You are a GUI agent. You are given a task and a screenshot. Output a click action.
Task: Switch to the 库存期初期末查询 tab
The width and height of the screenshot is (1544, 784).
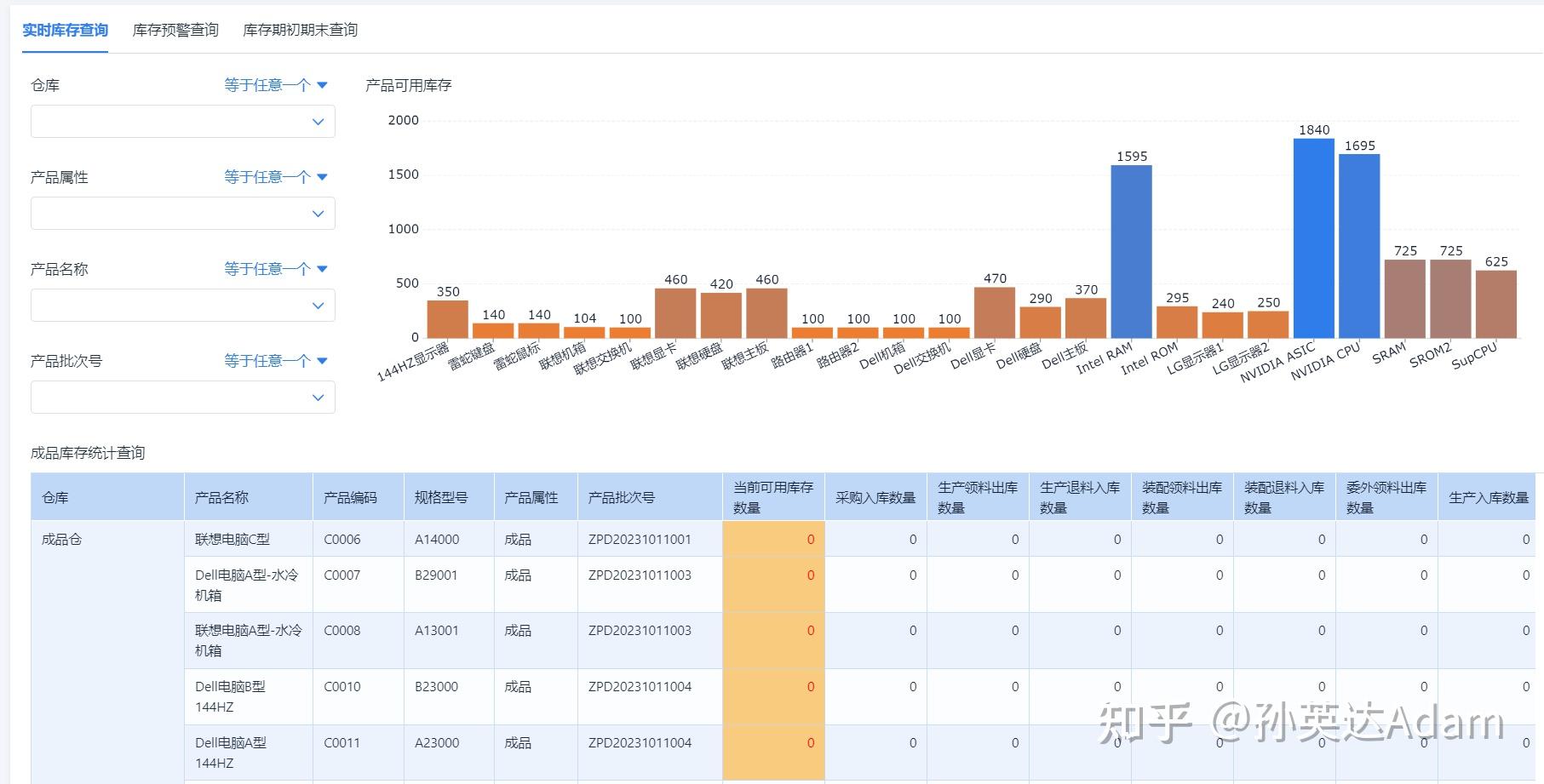click(x=300, y=29)
